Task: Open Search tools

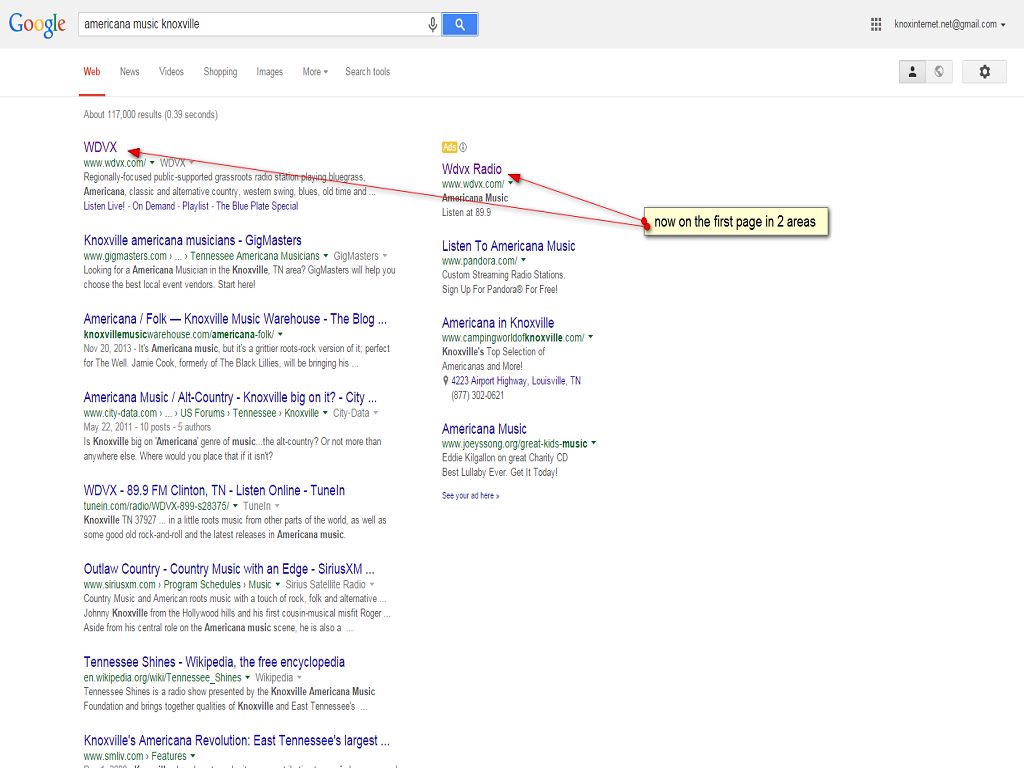Action: coord(368,71)
